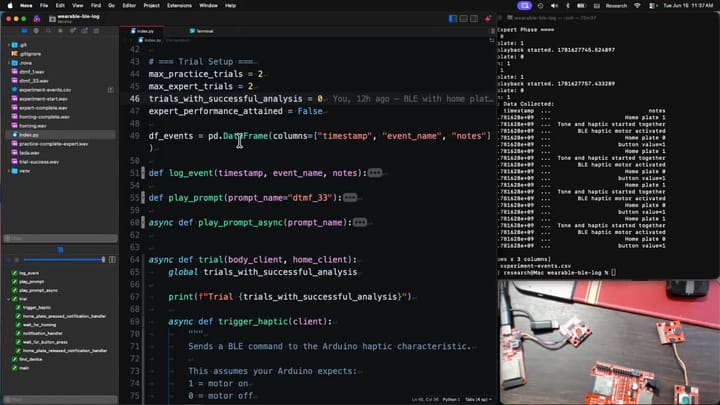720x405 pixels.
Task: Expand the .git folder
Action: tap(9, 45)
